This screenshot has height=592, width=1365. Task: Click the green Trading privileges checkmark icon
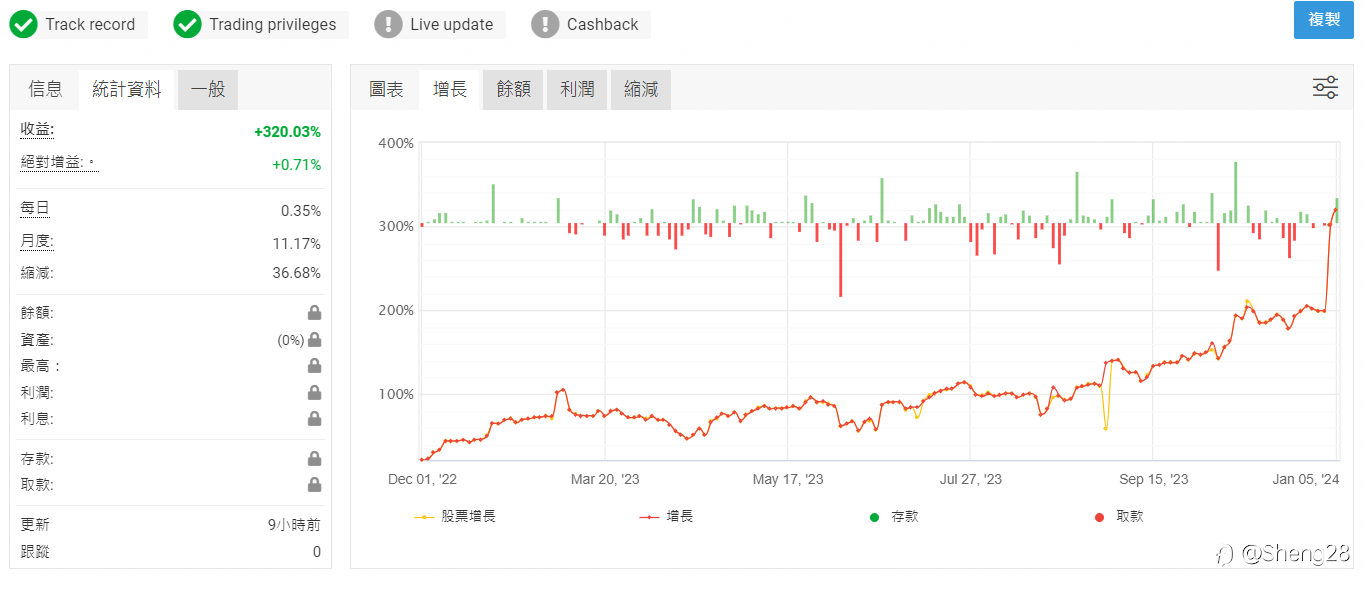tap(187, 25)
